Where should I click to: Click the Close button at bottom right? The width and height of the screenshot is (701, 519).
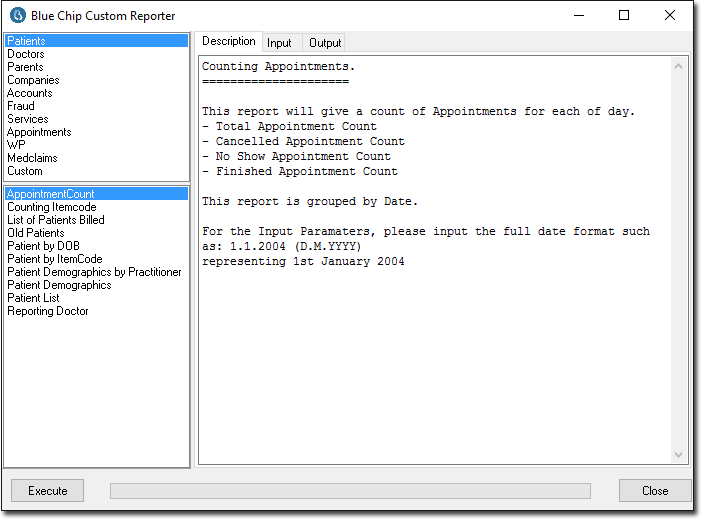(x=655, y=491)
